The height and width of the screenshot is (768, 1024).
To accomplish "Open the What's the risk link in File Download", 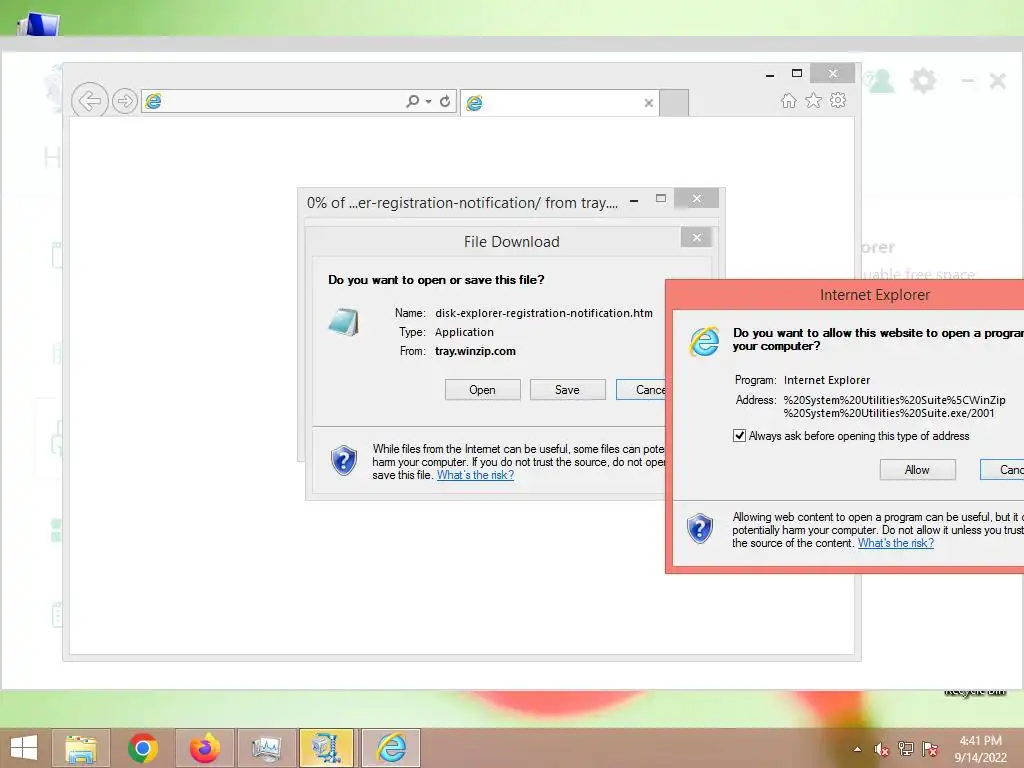I will coord(475,475).
